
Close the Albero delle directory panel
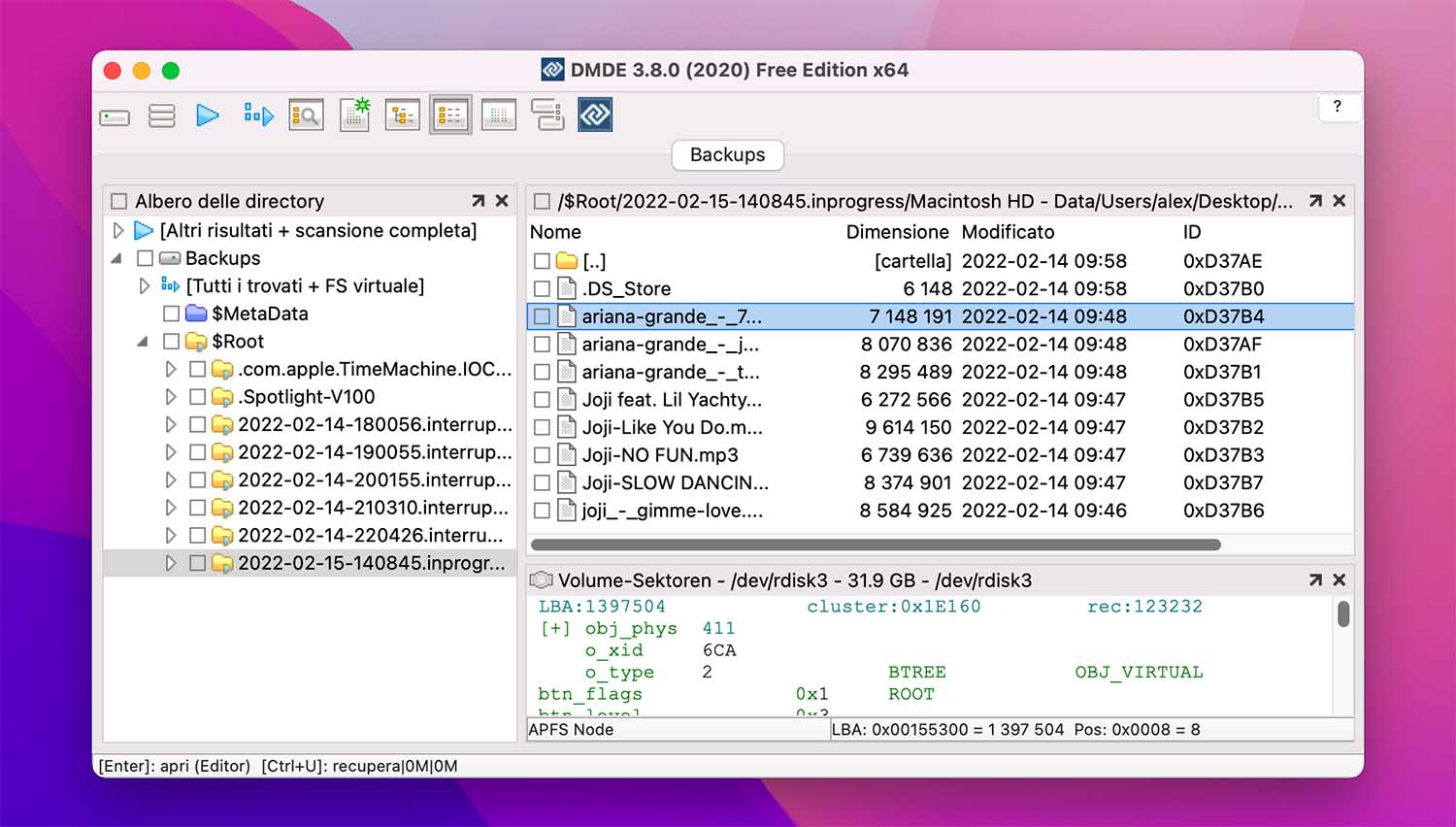point(502,201)
